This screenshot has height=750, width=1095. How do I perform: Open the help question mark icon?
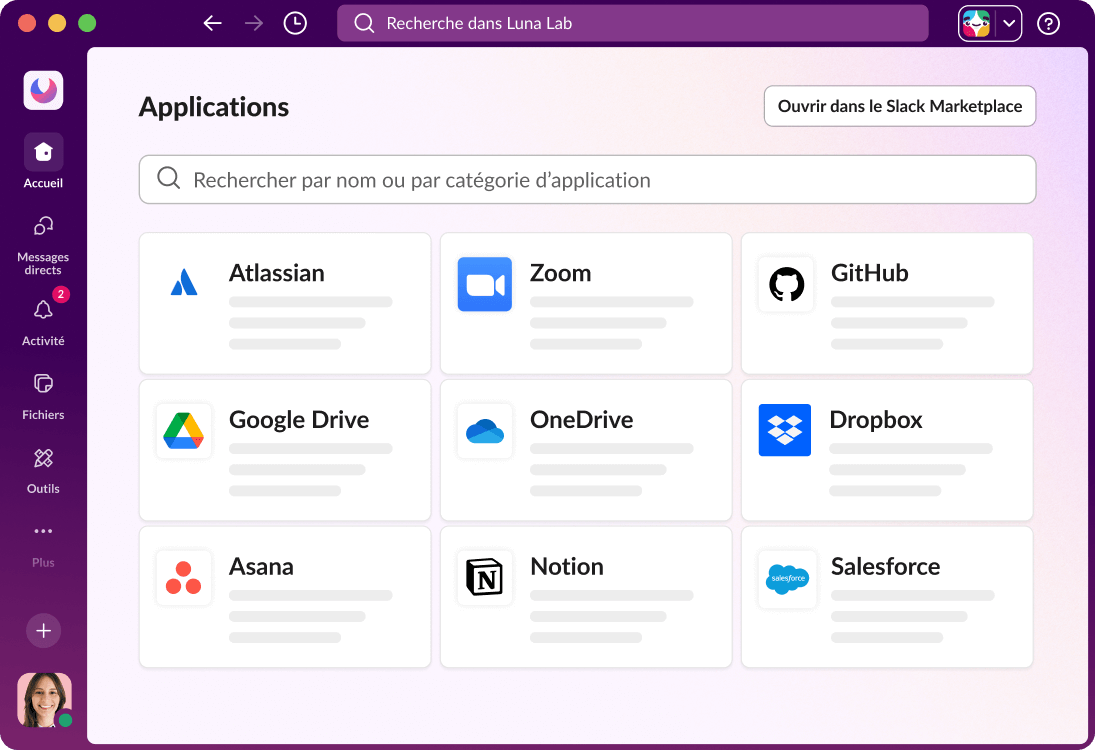point(1048,23)
